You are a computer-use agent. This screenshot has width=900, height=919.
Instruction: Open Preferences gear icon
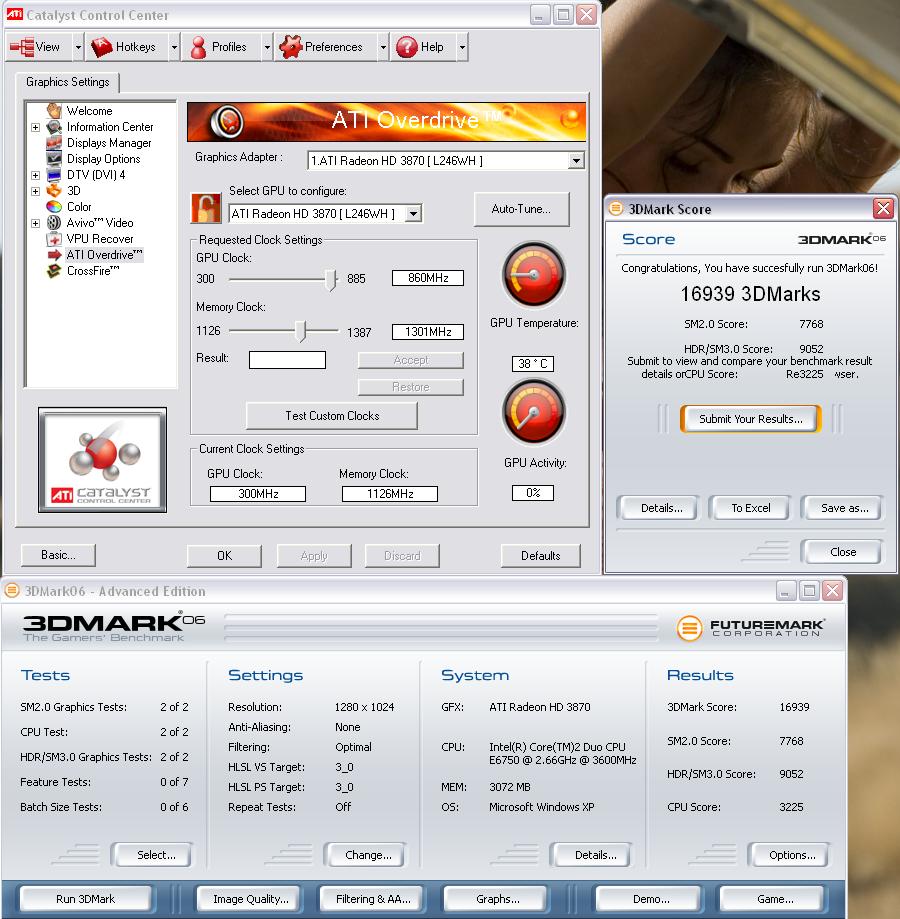point(291,47)
